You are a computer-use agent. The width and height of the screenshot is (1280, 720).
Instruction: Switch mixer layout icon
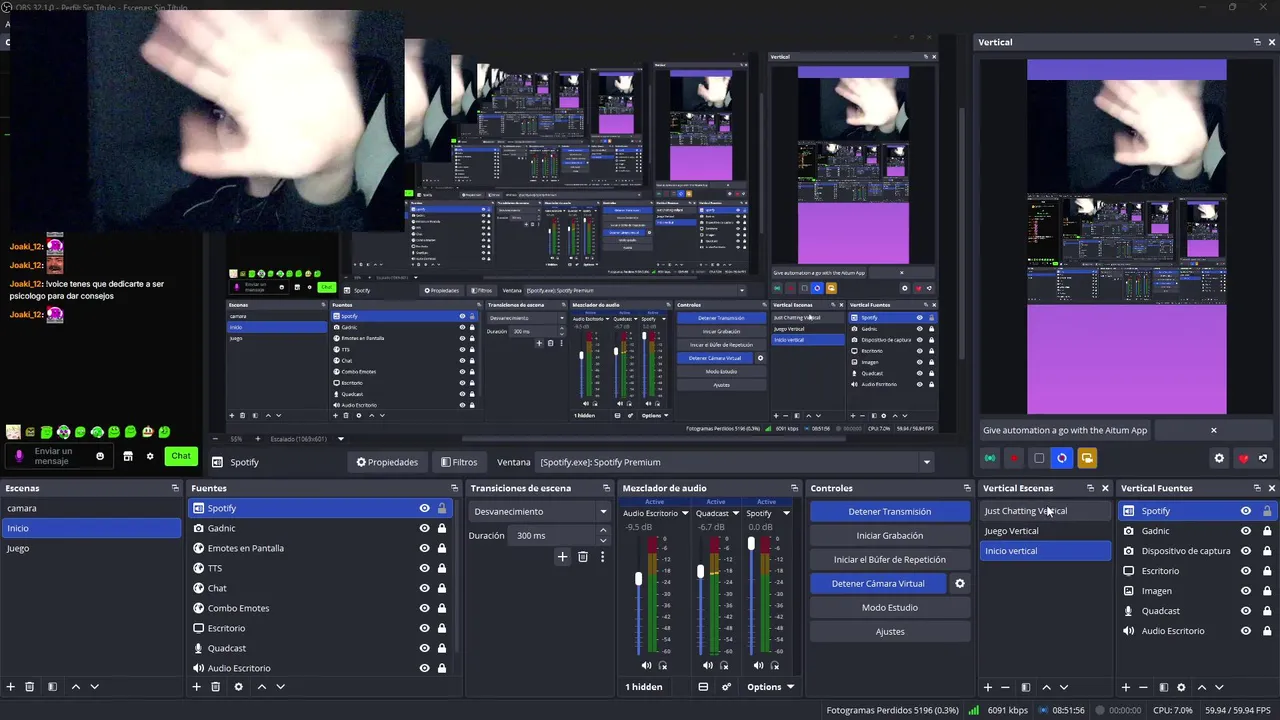click(x=703, y=687)
